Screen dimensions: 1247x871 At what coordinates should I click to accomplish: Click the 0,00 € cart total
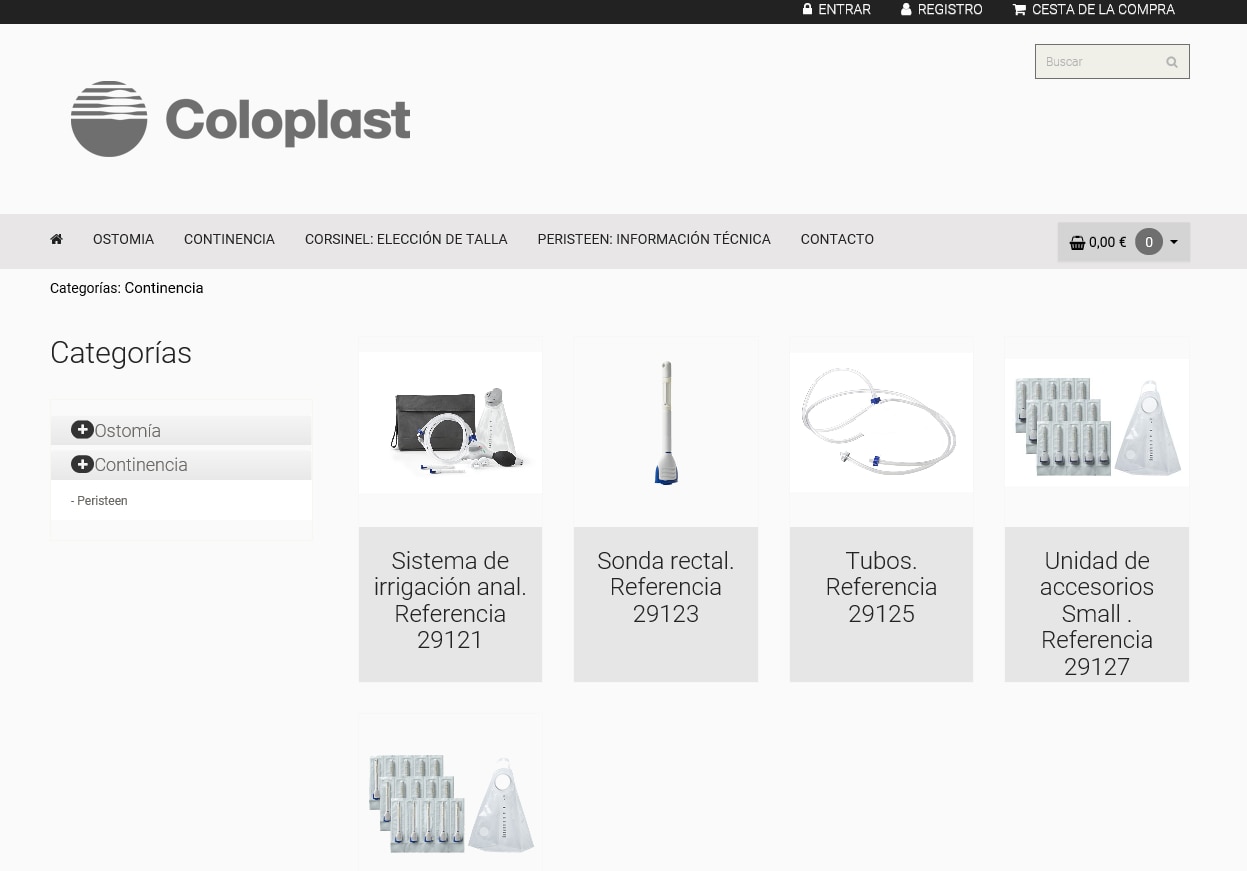(1107, 242)
